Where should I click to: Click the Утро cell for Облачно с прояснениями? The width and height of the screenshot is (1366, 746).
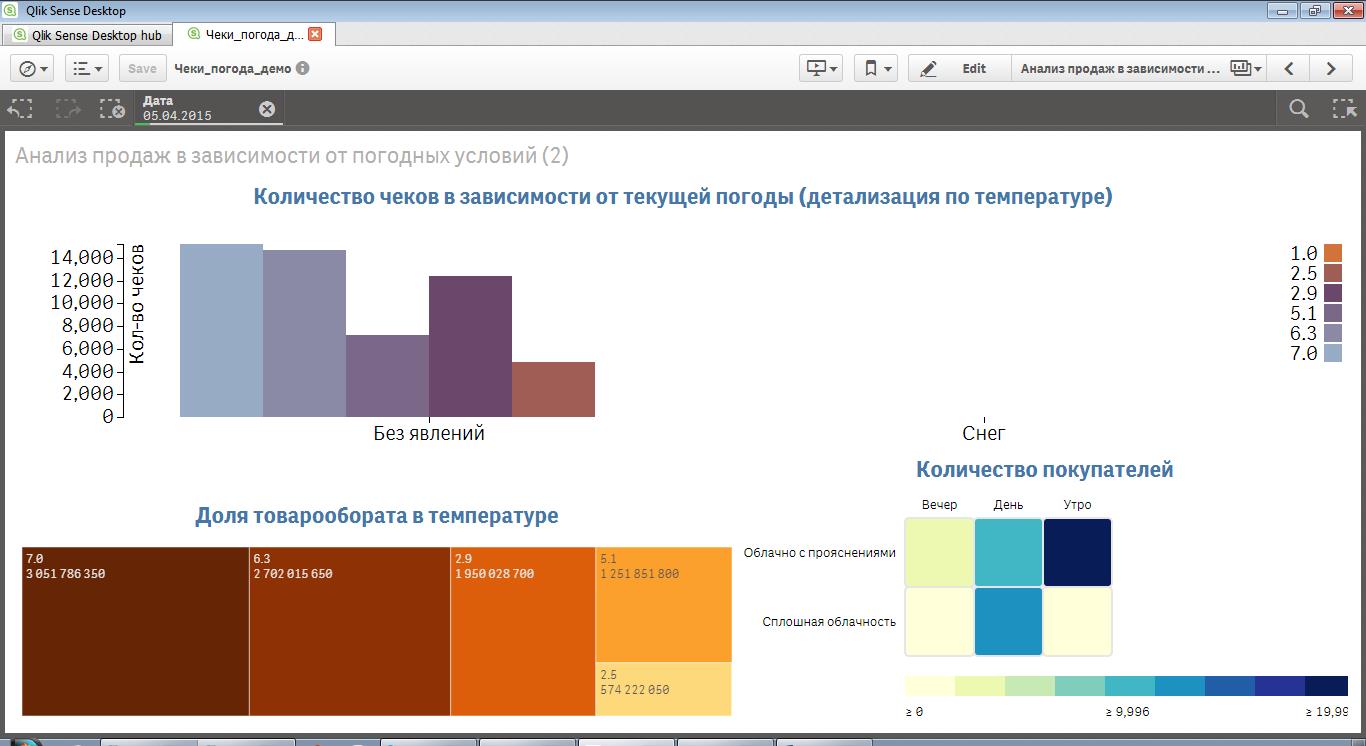pos(1077,552)
